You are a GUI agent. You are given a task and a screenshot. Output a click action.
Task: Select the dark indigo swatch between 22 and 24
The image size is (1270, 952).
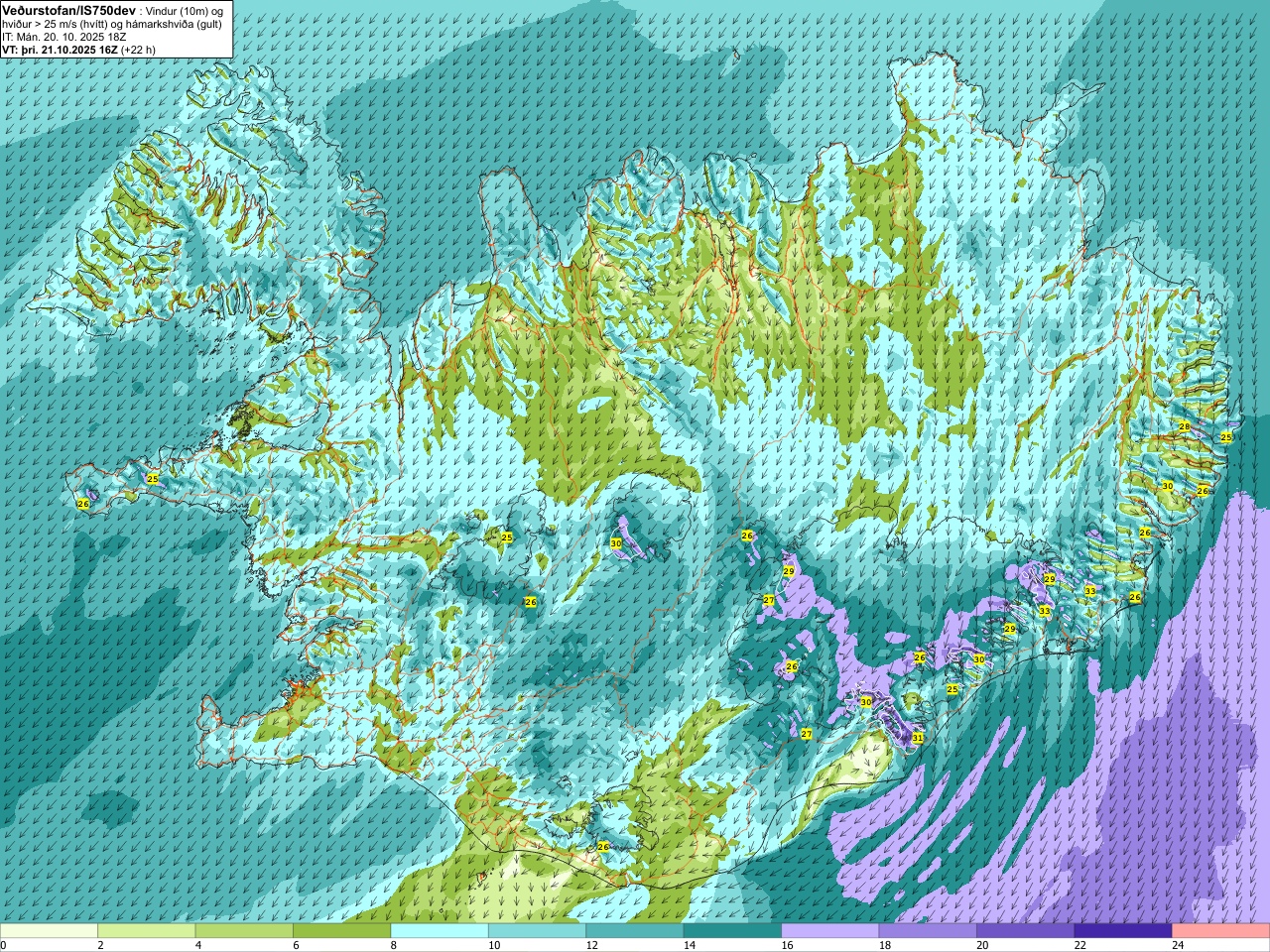coord(1123,930)
